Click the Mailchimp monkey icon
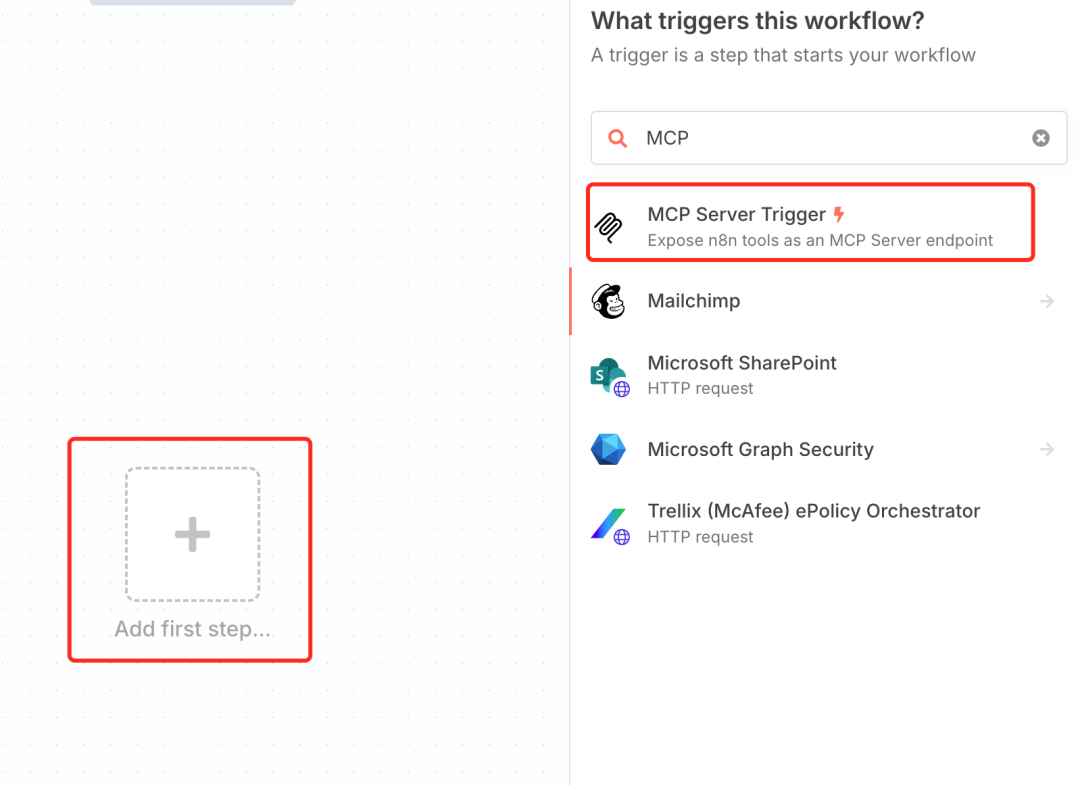This screenshot has height=785, width=1080. pyautogui.click(x=608, y=301)
